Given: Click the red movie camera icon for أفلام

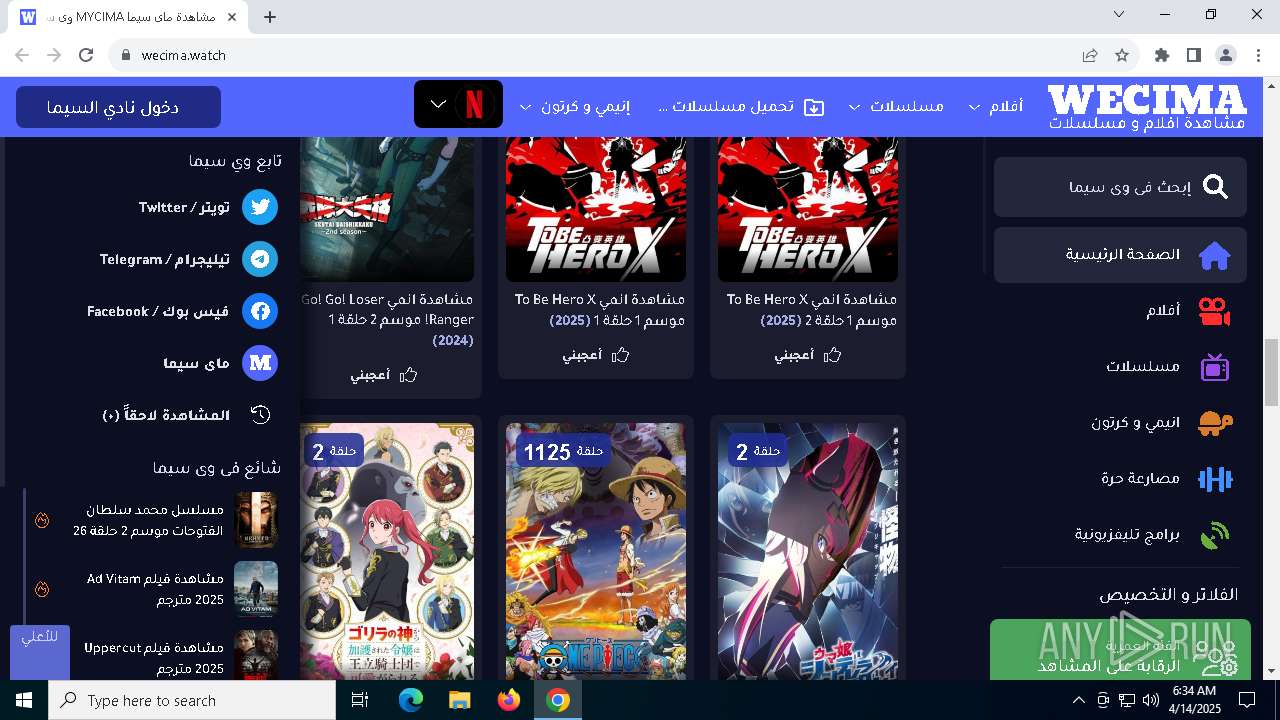Looking at the screenshot, I should [x=1215, y=311].
